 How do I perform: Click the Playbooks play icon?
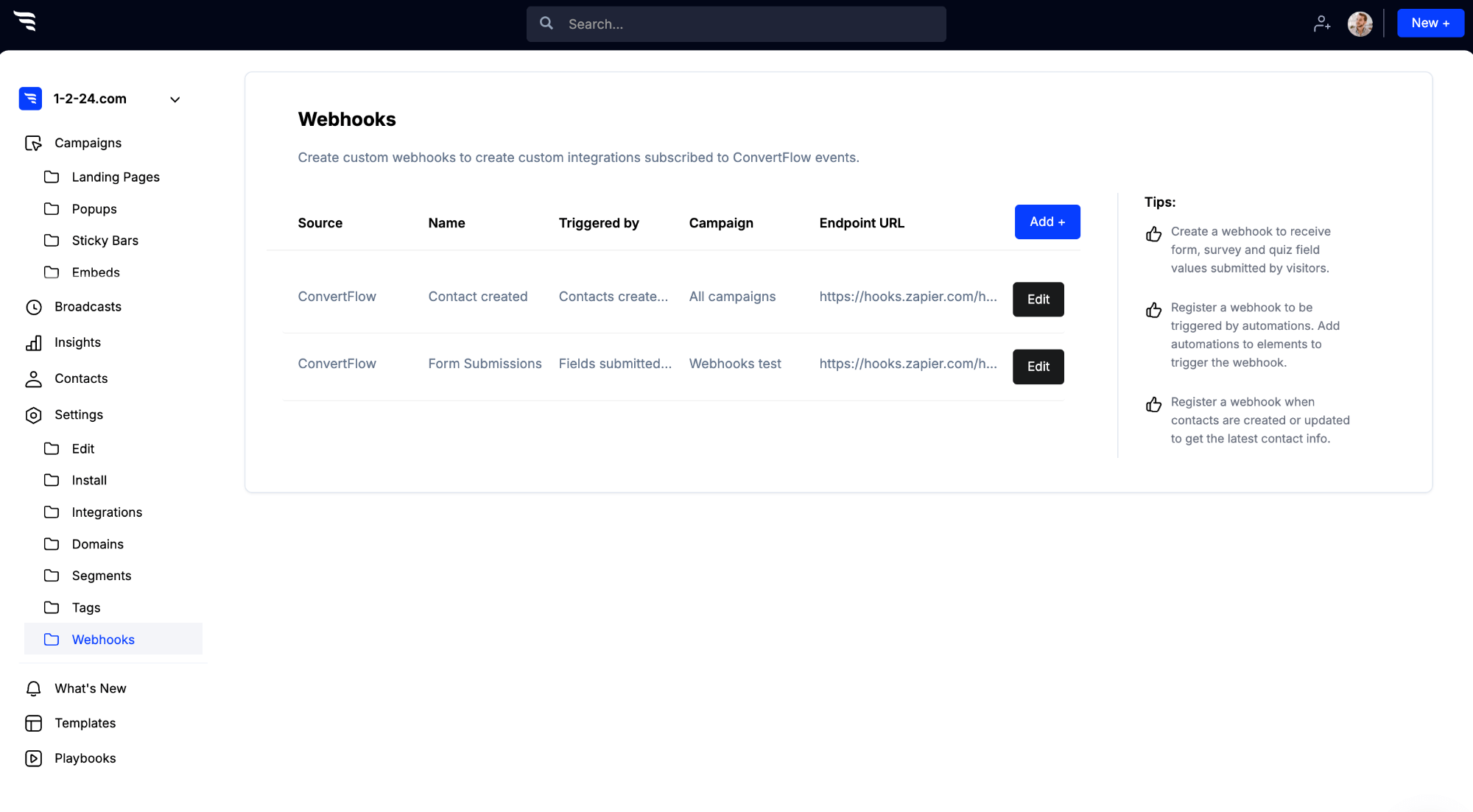pos(34,758)
